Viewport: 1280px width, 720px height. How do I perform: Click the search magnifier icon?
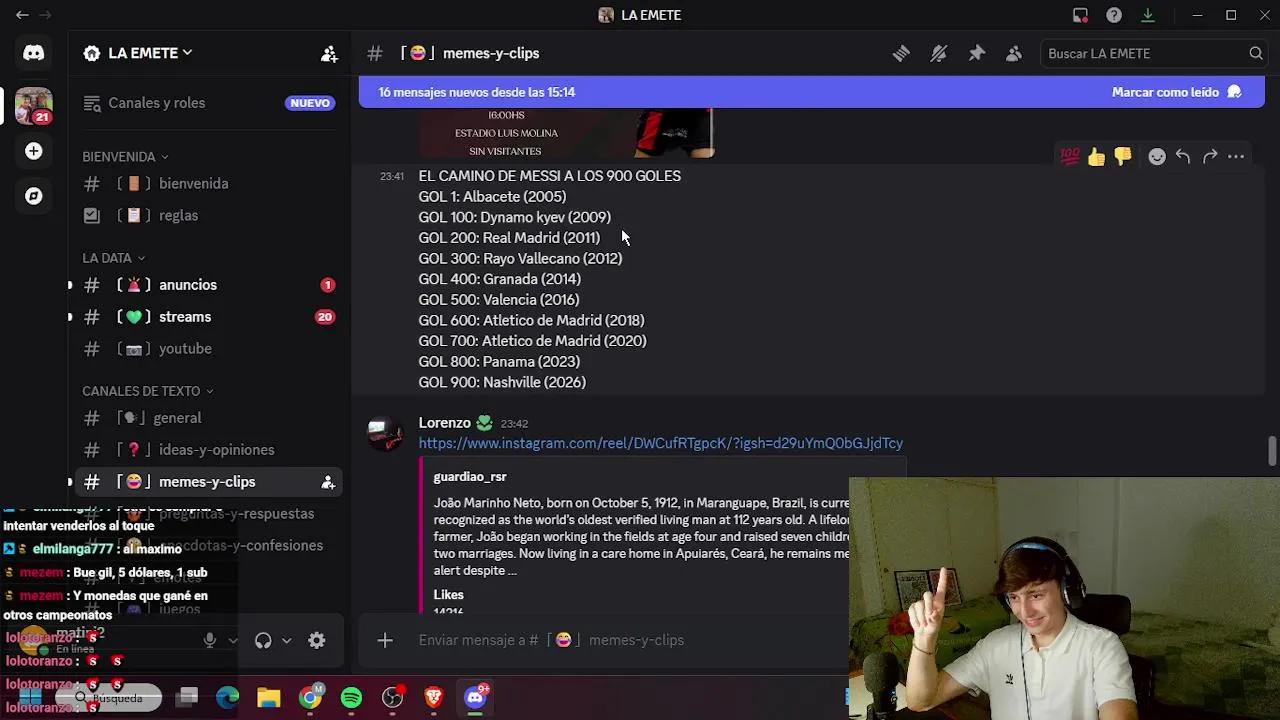click(x=1256, y=54)
